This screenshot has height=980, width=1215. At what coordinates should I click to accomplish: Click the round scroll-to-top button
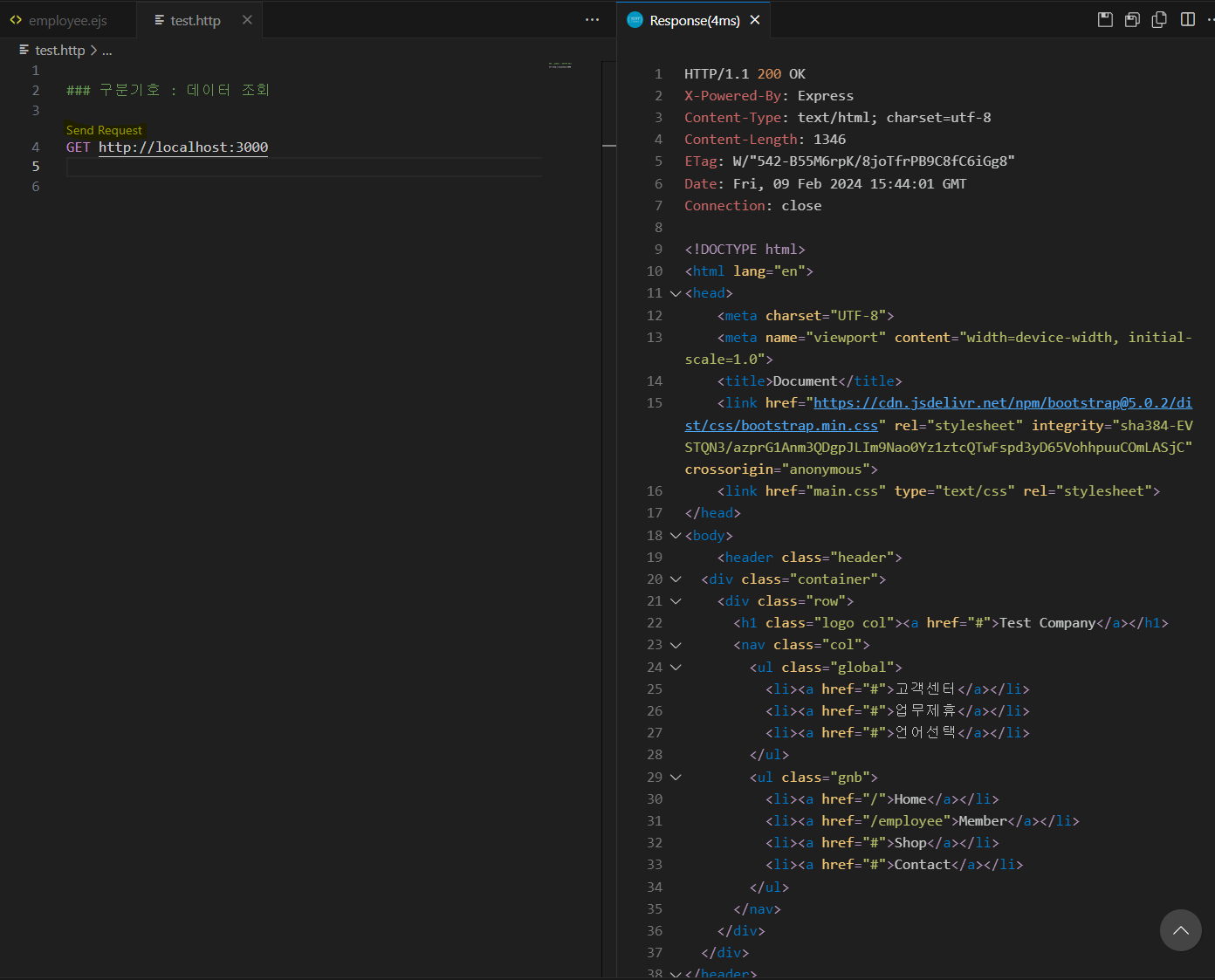[x=1181, y=930]
